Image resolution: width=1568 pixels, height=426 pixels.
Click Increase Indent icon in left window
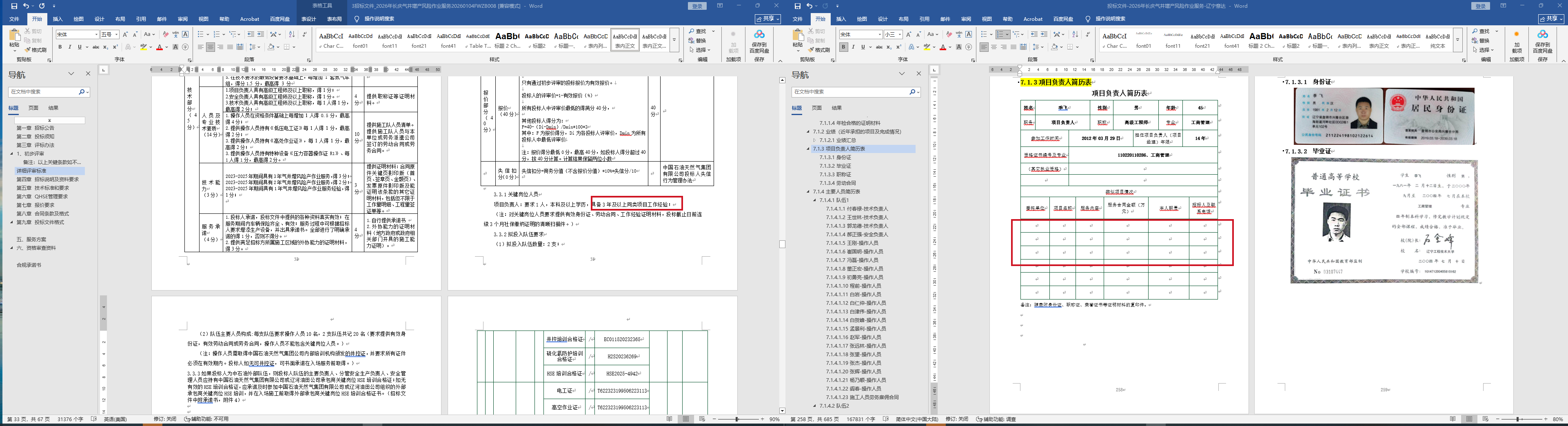tap(261, 35)
